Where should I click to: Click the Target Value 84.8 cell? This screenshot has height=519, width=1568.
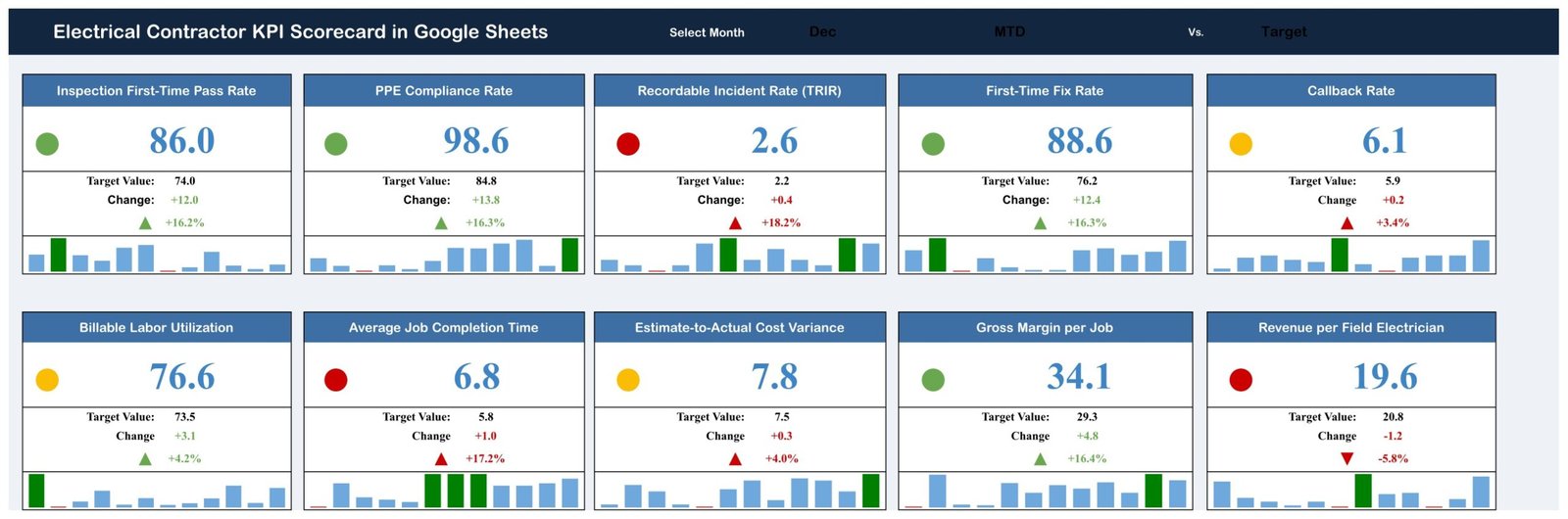pyautogui.click(x=486, y=181)
